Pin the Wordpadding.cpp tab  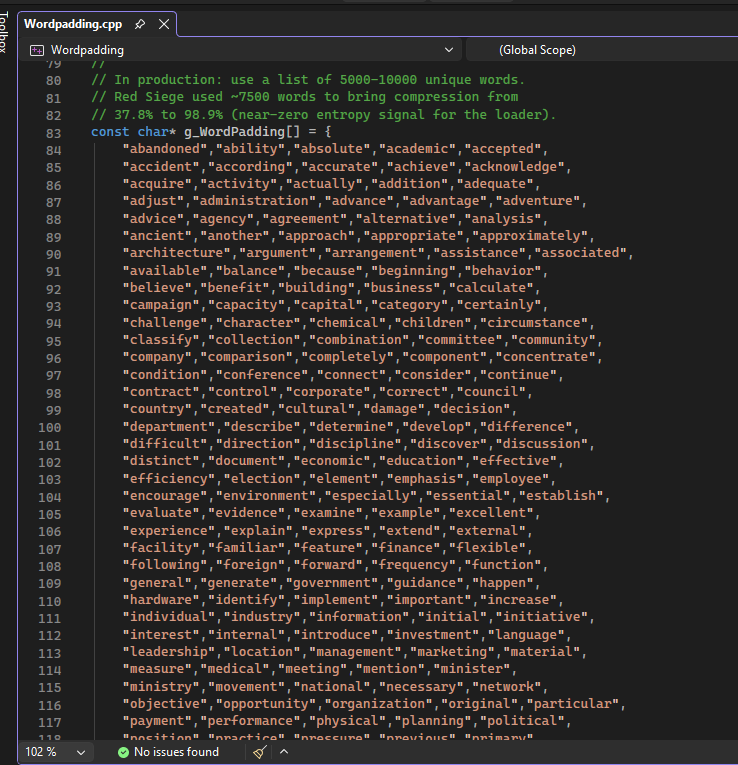140,24
